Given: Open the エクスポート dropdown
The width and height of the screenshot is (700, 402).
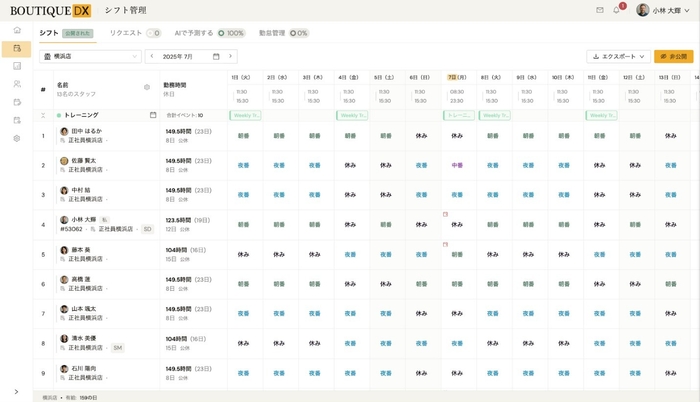Looking at the screenshot, I should click(x=618, y=57).
